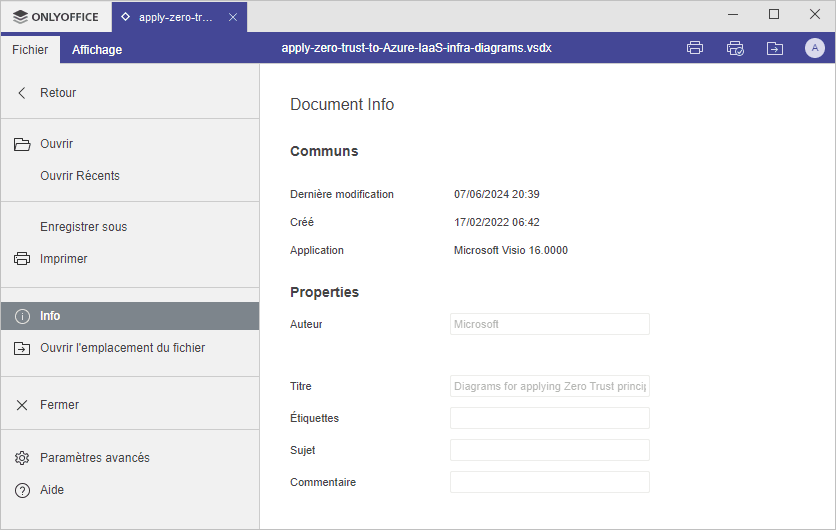Image resolution: width=836 pixels, height=530 pixels.
Task: Open Paramètres avancés
Action: (130, 458)
